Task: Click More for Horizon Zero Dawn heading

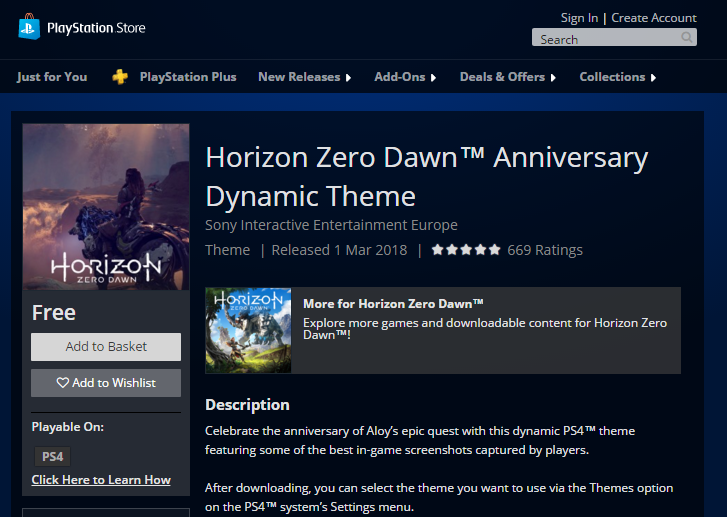Action: pos(393,304)
